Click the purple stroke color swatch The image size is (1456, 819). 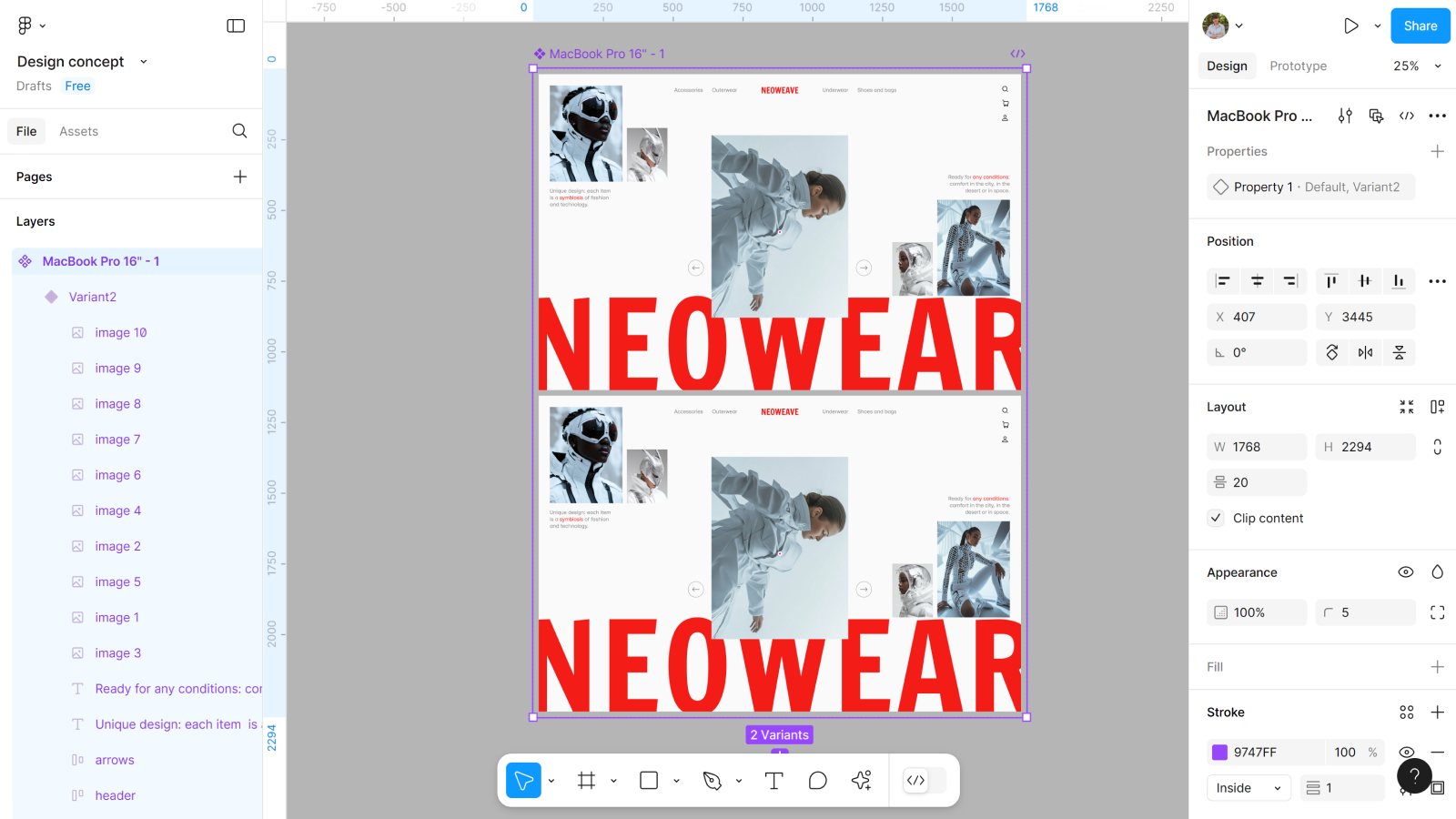point(1219,753)
